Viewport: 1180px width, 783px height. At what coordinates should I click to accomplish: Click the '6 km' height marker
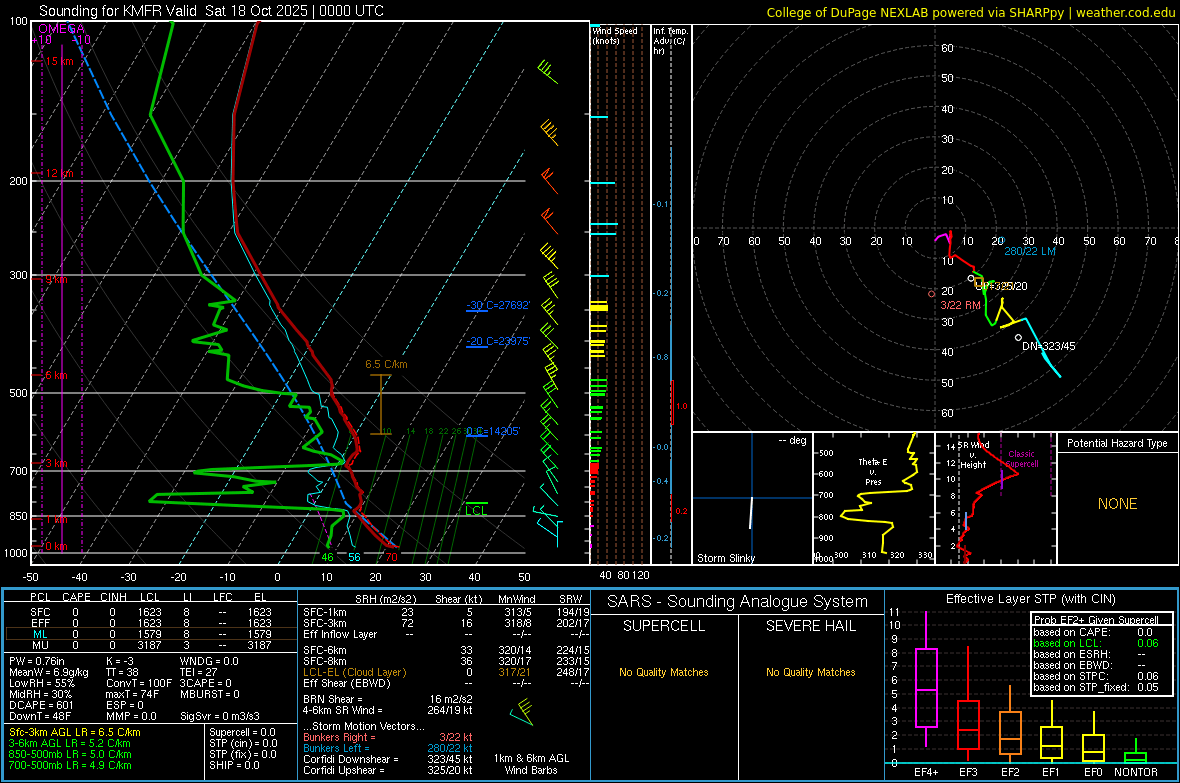(x=56, y=375)
